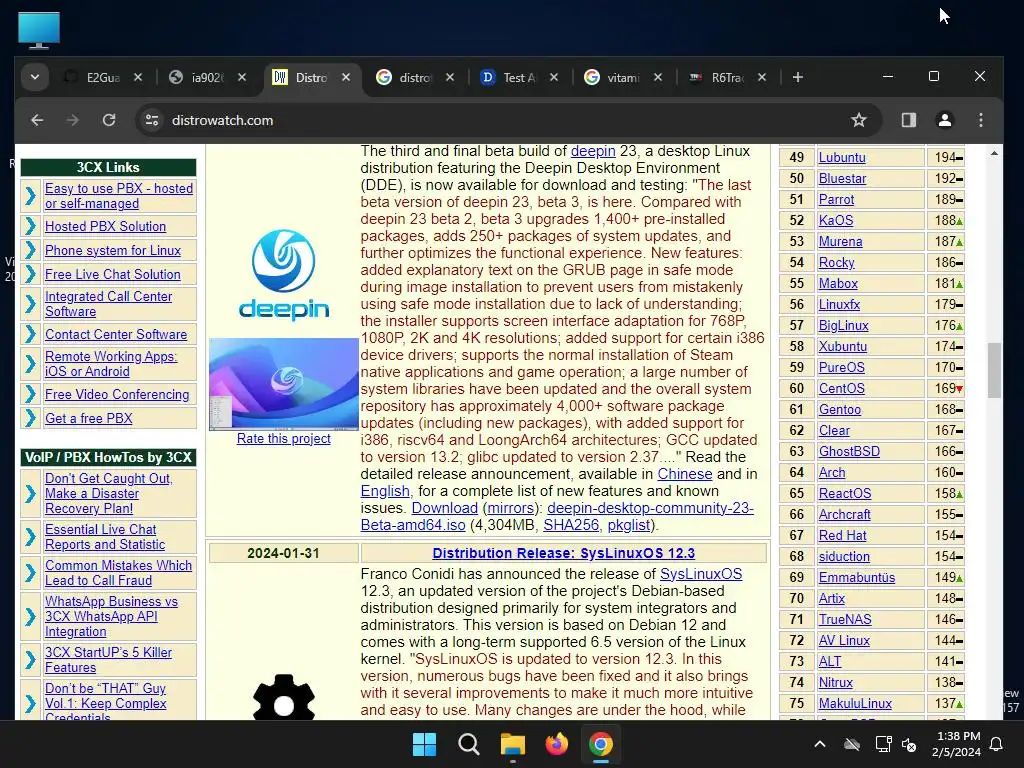
Task: Show hidden system tray icons
Action: pos(820,744)
